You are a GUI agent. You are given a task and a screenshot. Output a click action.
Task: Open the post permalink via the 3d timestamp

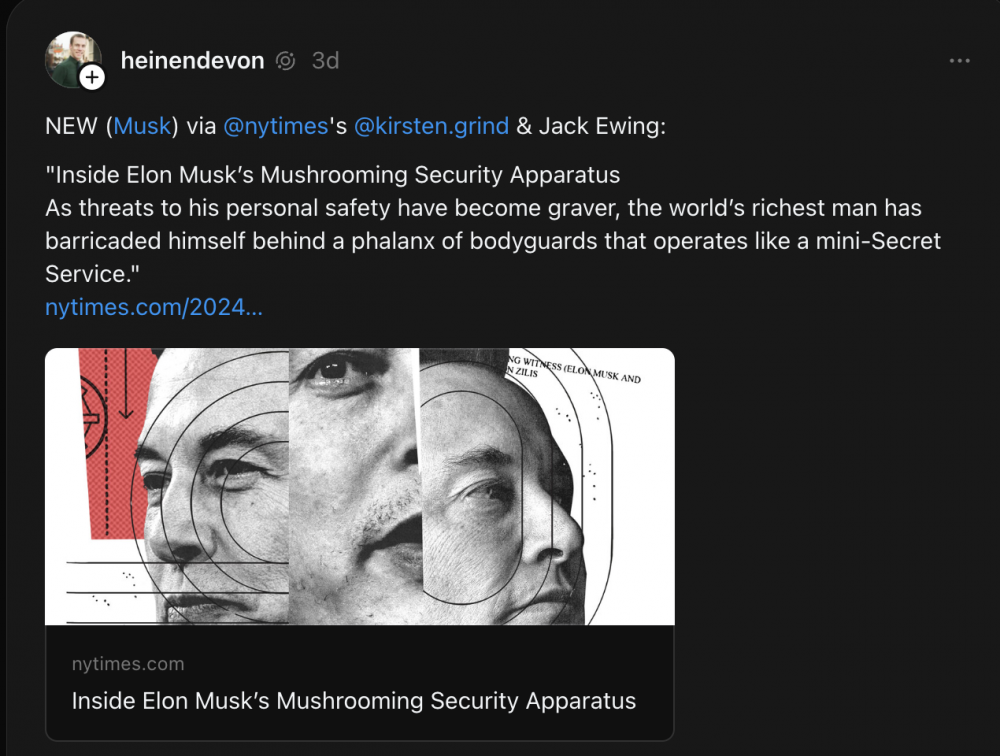coord(325,61)
